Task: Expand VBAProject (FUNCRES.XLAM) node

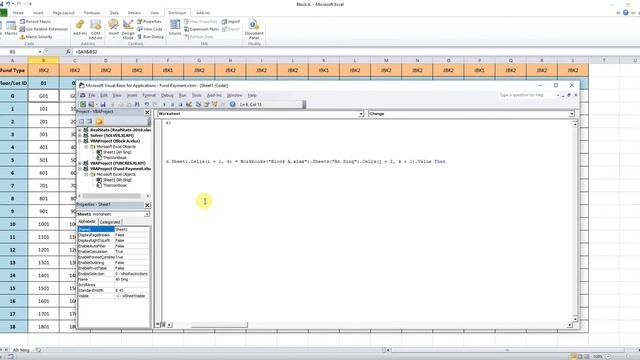Action: click(x=80, y=163)
